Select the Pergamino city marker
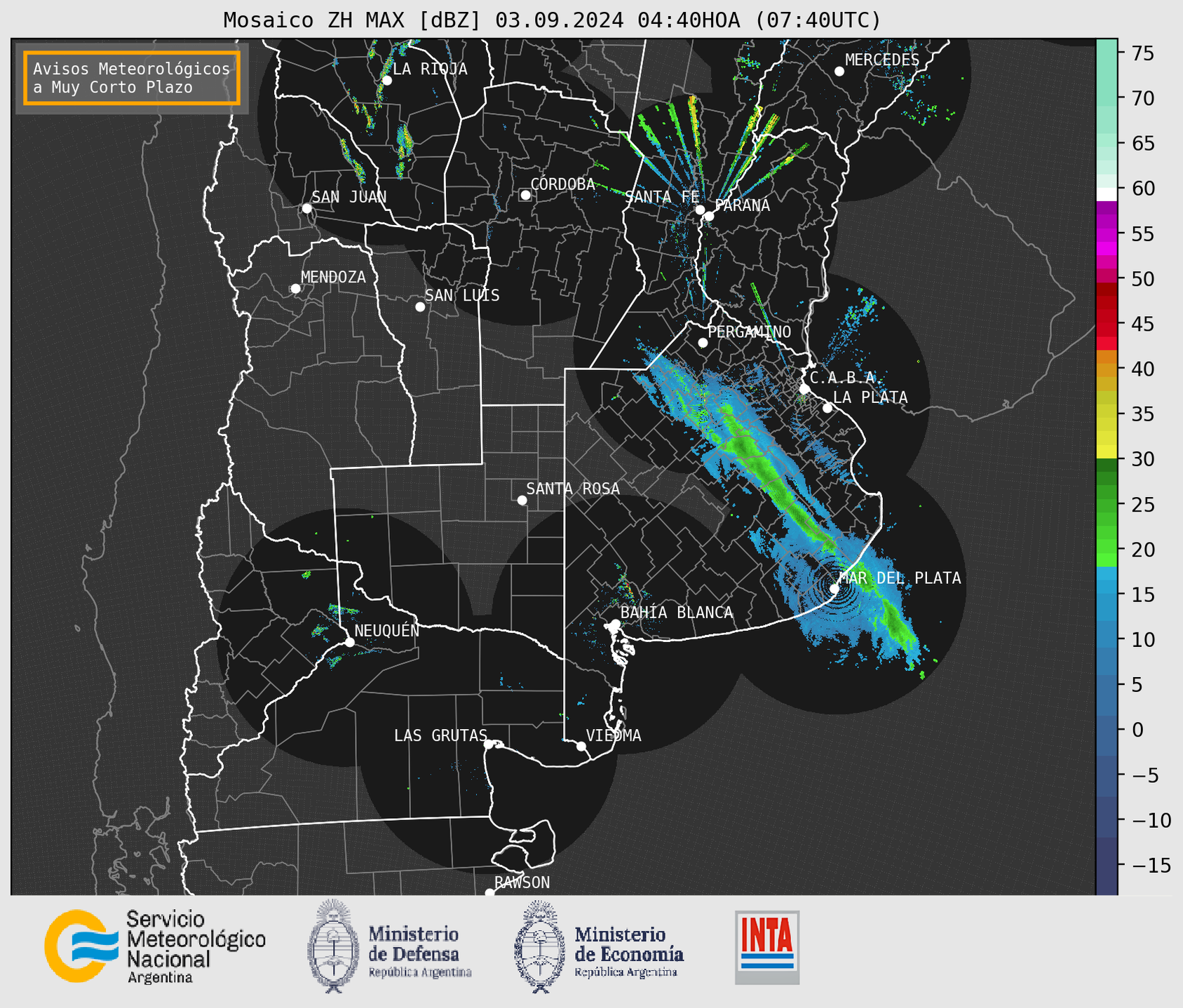 tap(703, 343)
